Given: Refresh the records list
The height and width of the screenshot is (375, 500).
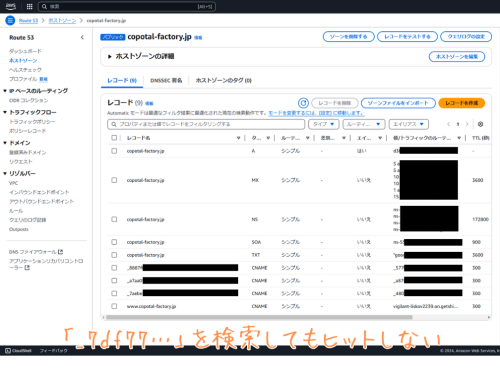Looking at the screenshot, I should point(303,103).
